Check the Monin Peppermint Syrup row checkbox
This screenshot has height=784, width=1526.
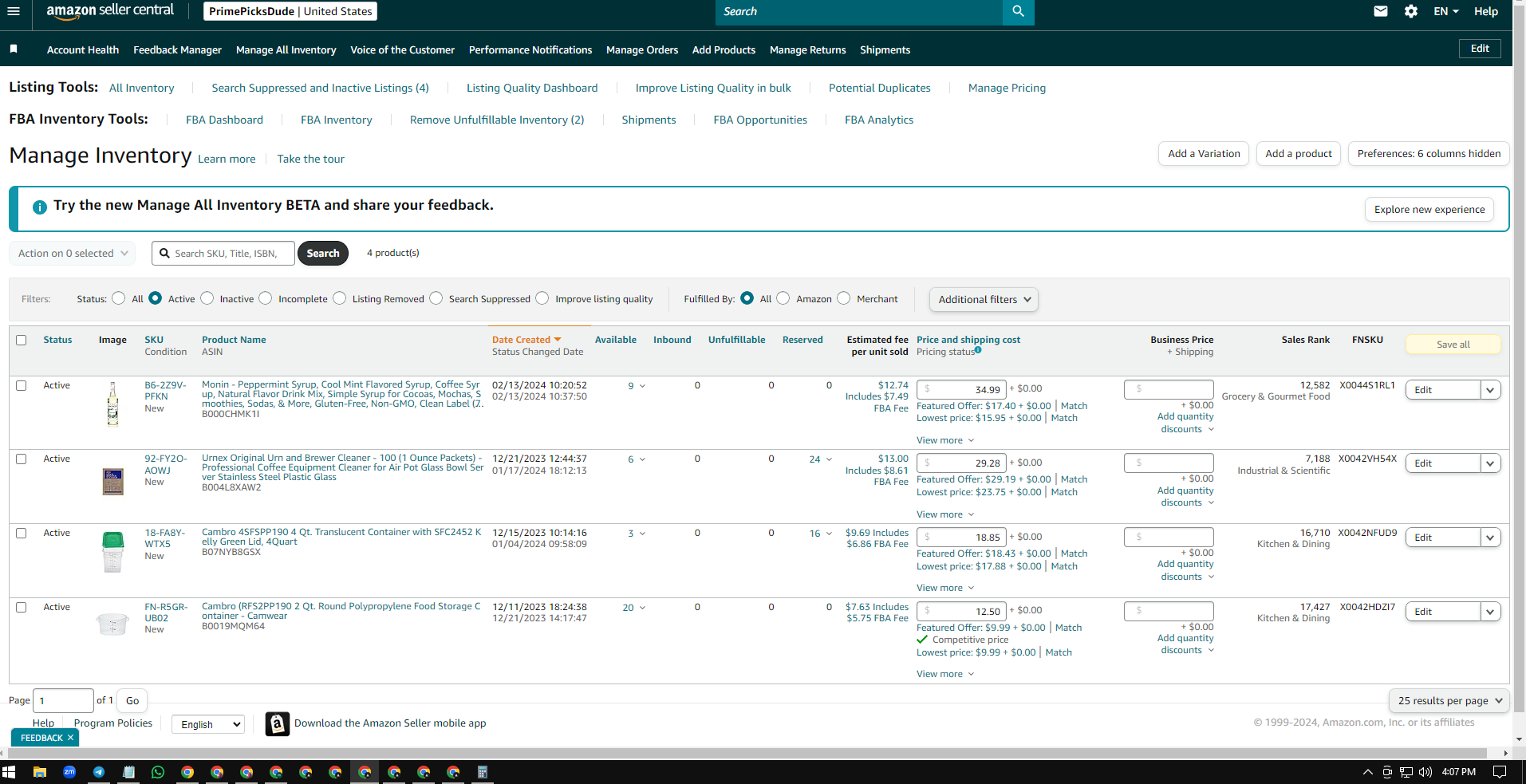[x=22, y=385]
